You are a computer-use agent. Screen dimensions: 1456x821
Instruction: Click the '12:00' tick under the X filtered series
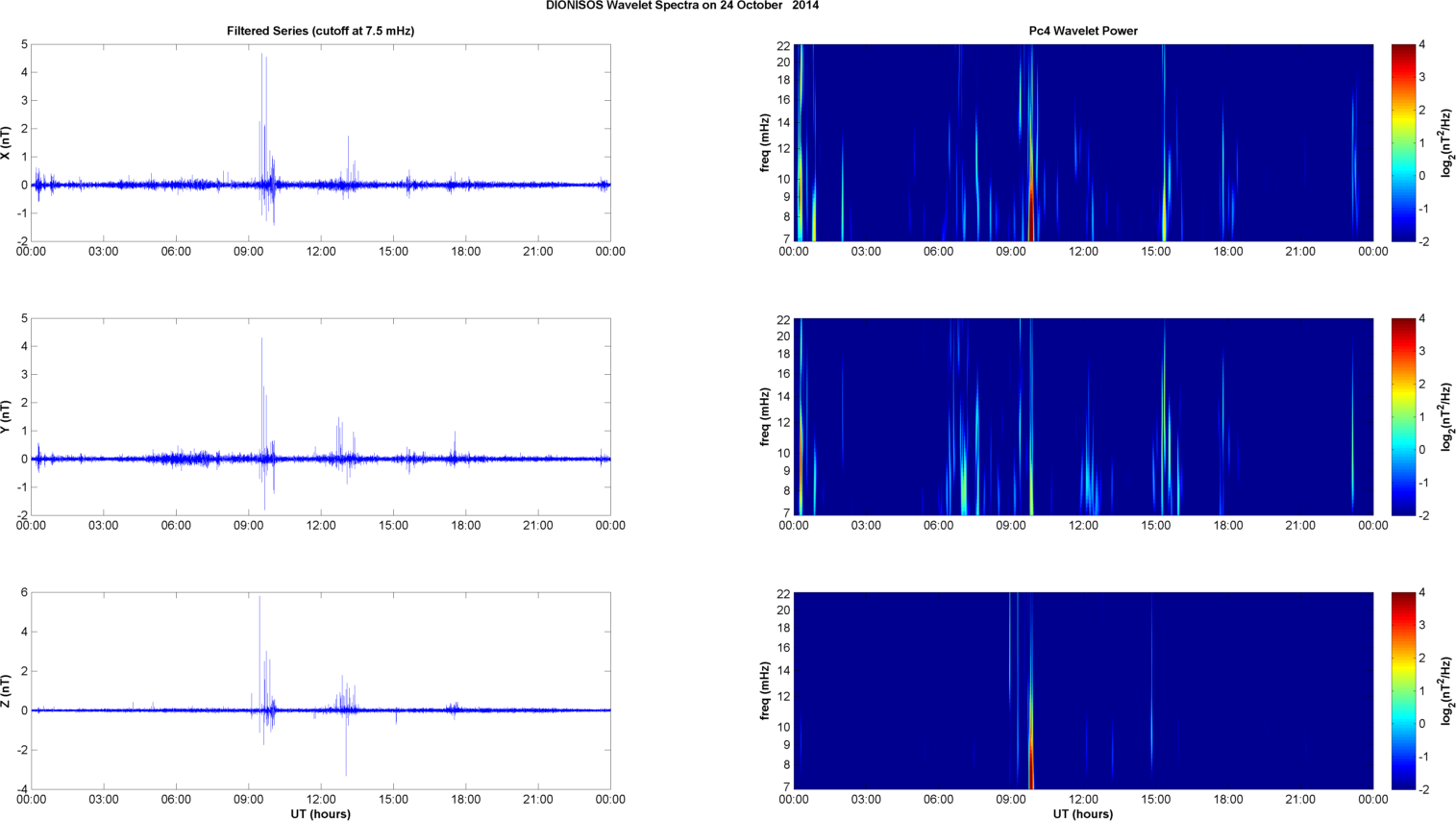pos(321,252)
